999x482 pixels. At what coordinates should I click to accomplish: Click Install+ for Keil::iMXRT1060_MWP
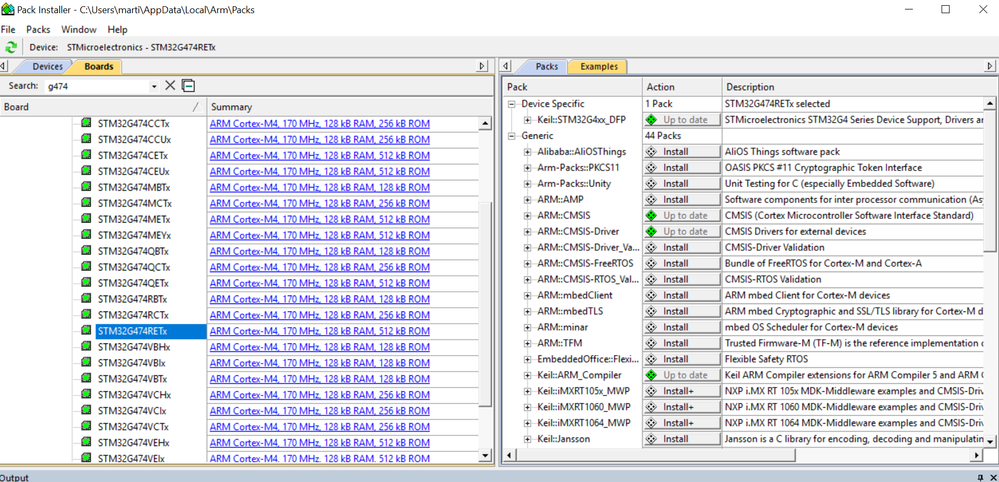pyautogui.click(x=682, y=407)
